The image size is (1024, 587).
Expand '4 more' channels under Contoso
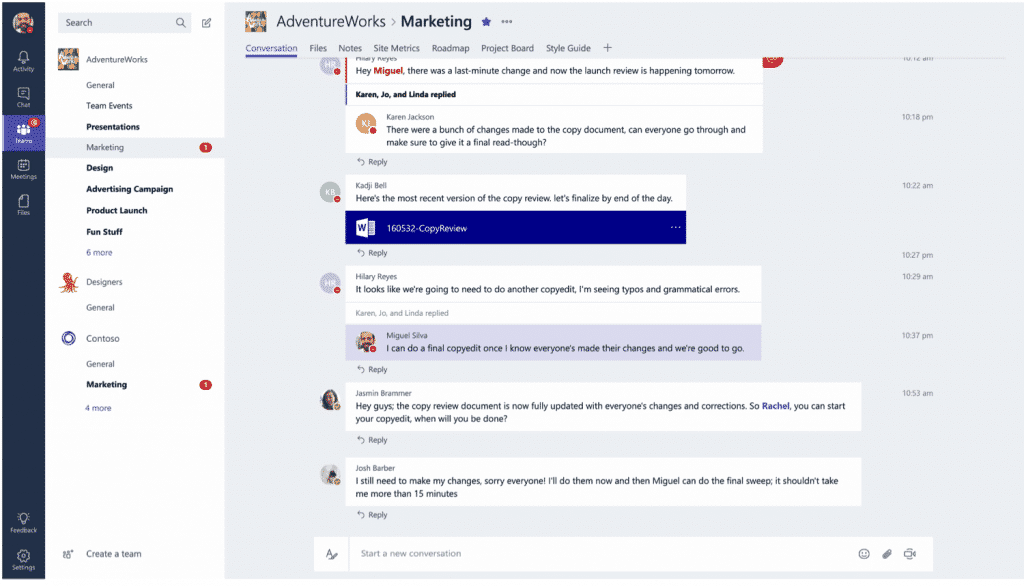98,408
